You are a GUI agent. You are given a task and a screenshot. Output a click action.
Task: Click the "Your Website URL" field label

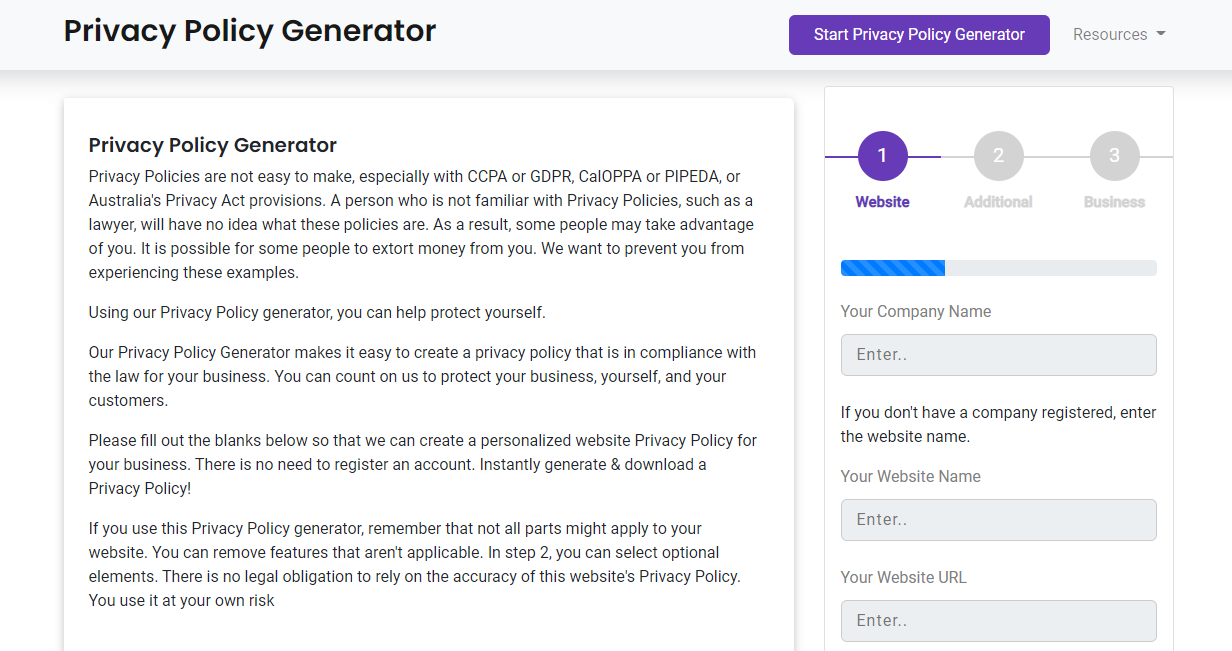[903, 578]
